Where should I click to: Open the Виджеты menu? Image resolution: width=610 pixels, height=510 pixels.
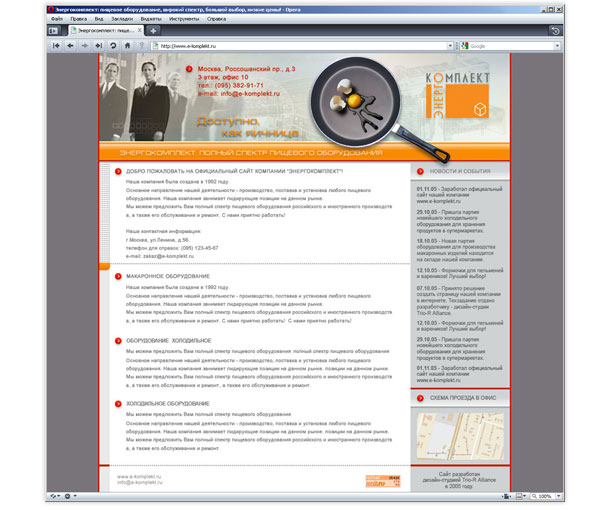pyautogui.click(x=151, y=19)
